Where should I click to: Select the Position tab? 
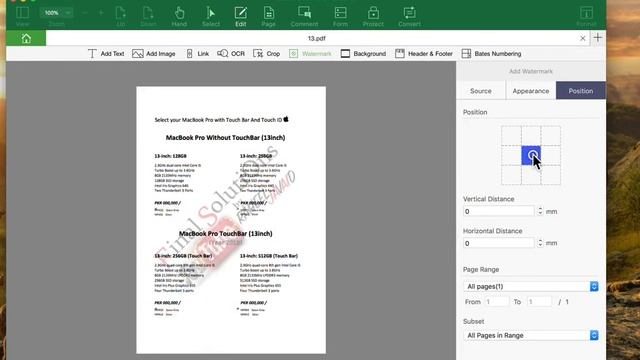(581, 91)
